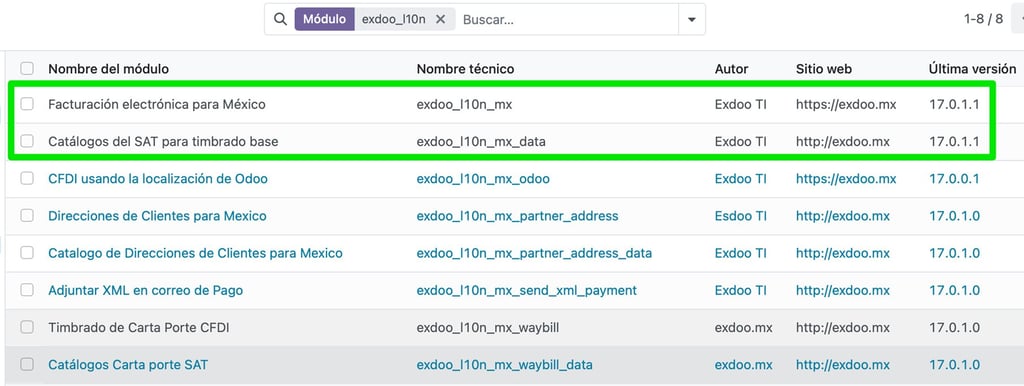Open https://exdoo.mx link in first row

(x=846, y=104)
